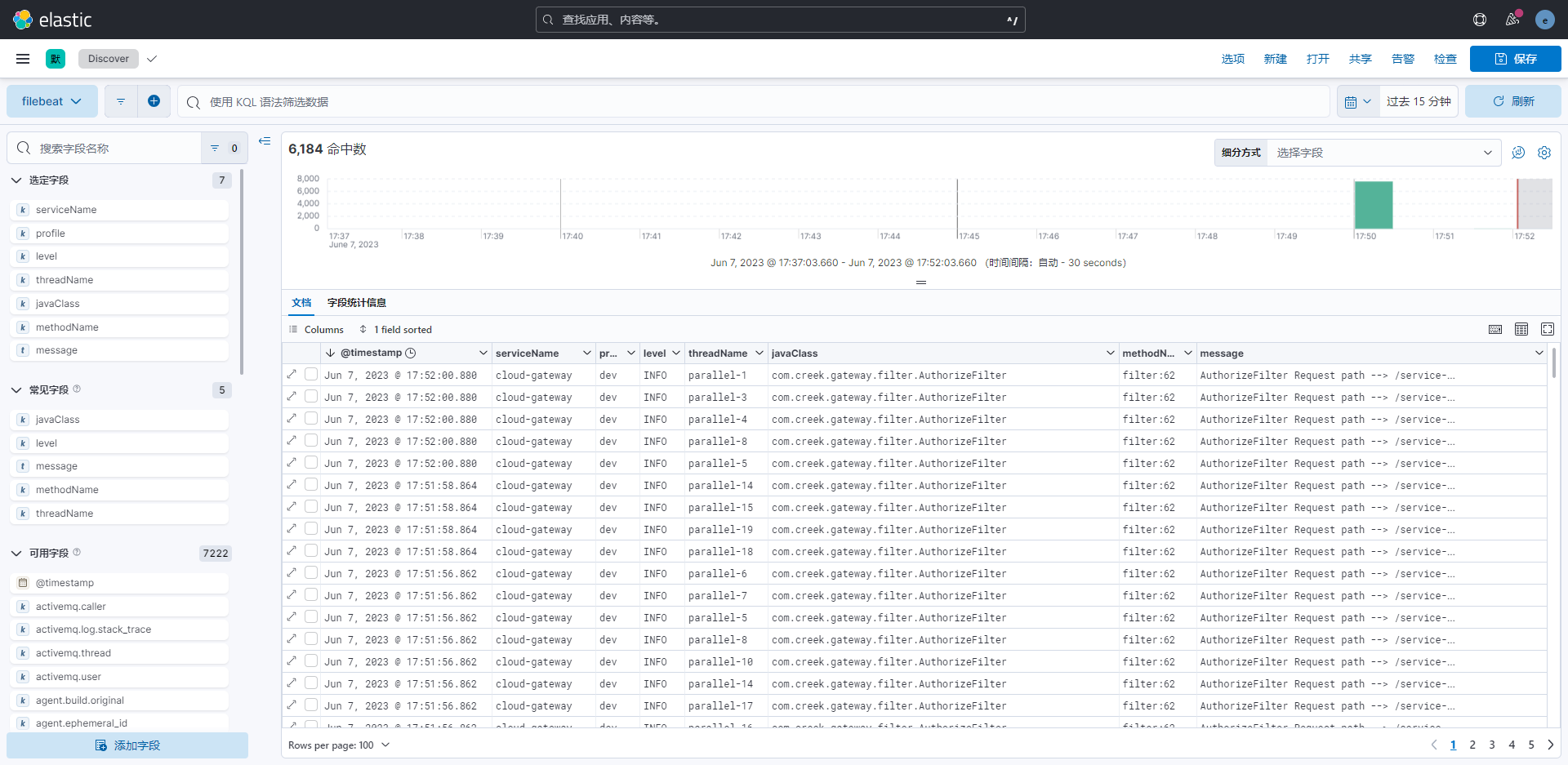Tick the checkbox for parallel-3 row

coord(311,396)
